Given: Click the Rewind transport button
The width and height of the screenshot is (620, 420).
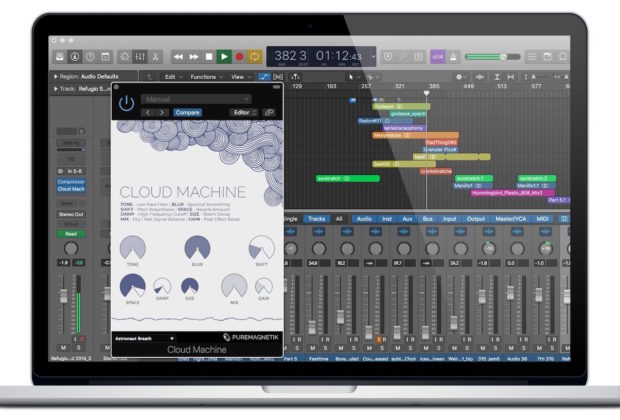Looking at the screenshot, I should 178,57.
